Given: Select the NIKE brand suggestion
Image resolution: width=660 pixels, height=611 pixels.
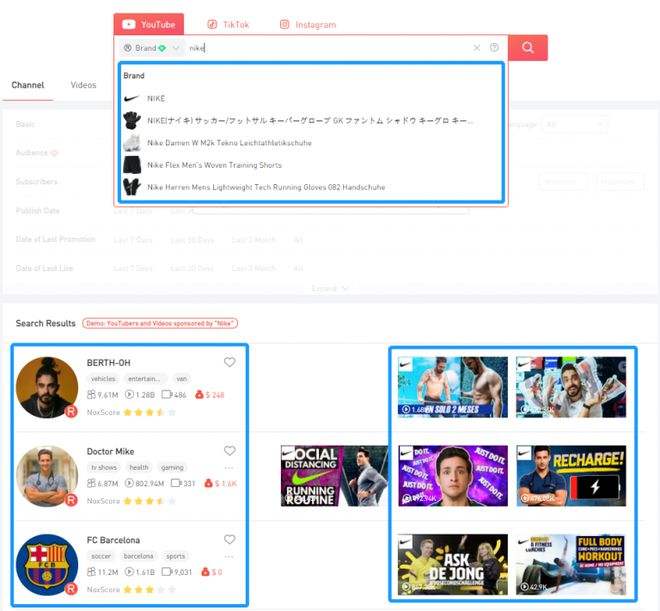Looking at the screenshot, I should click(x=311, y=98).
